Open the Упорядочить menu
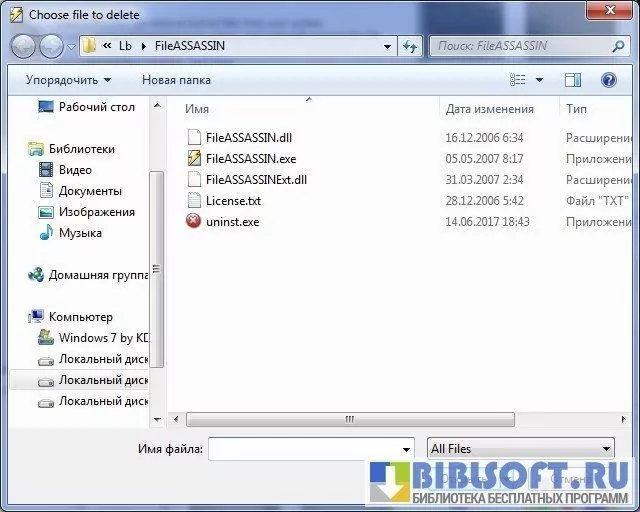Image resolution: width=640 pixels, height=512 pixels. coord(68,80)
